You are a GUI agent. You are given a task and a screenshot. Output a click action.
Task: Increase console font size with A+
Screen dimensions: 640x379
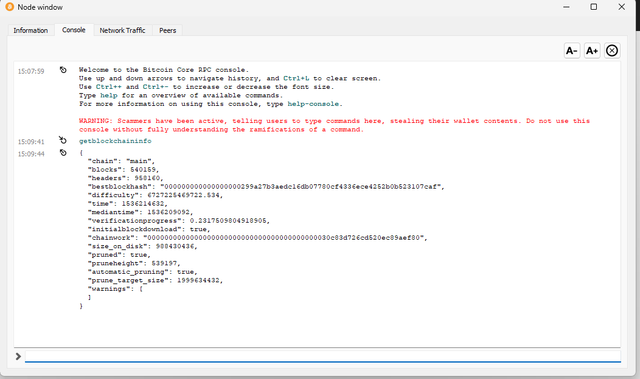tap(592, 51)
